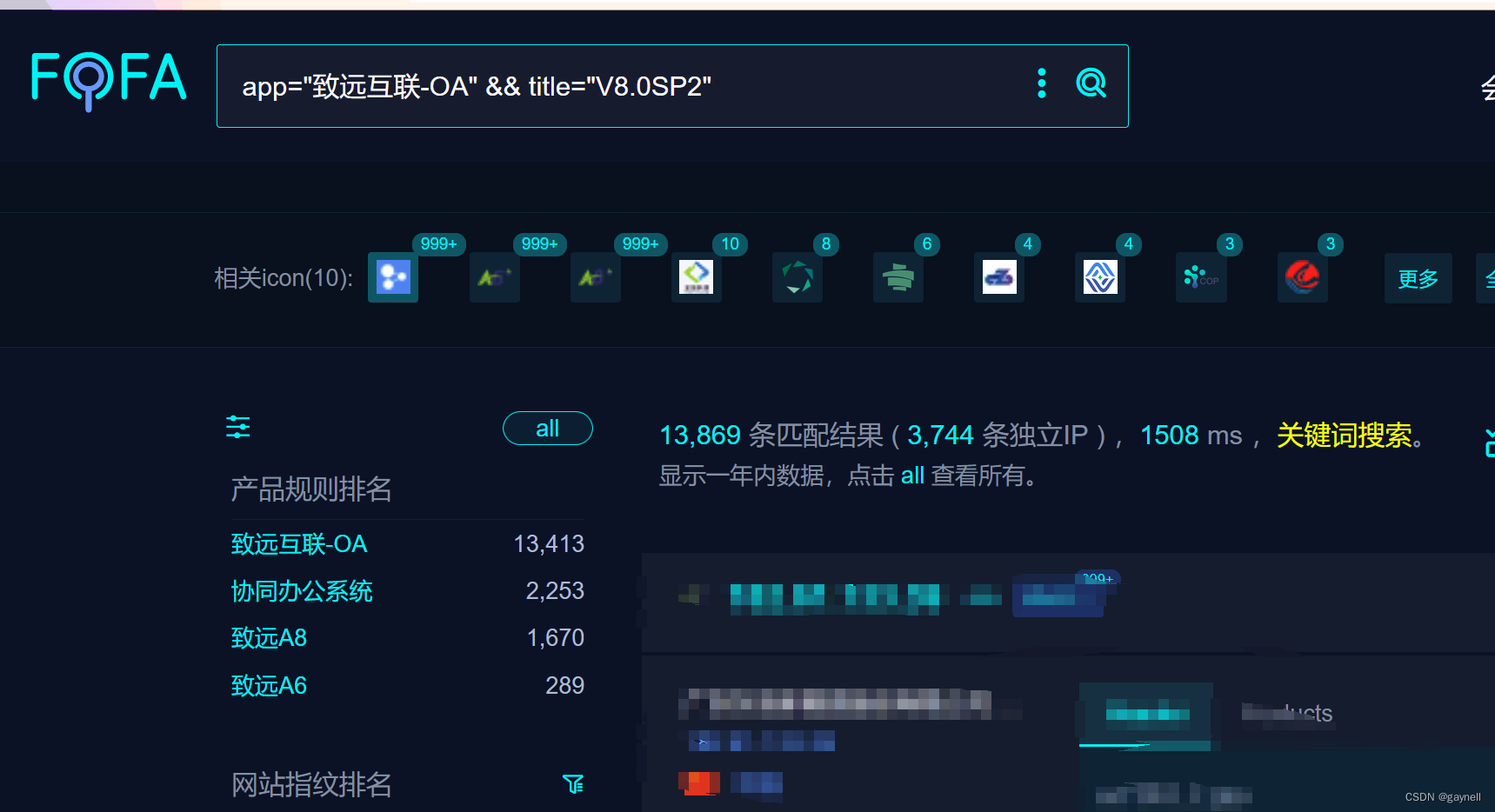Filter by 协同办公系统 product
The image size is (1495, 812).
tap(302, 591)
